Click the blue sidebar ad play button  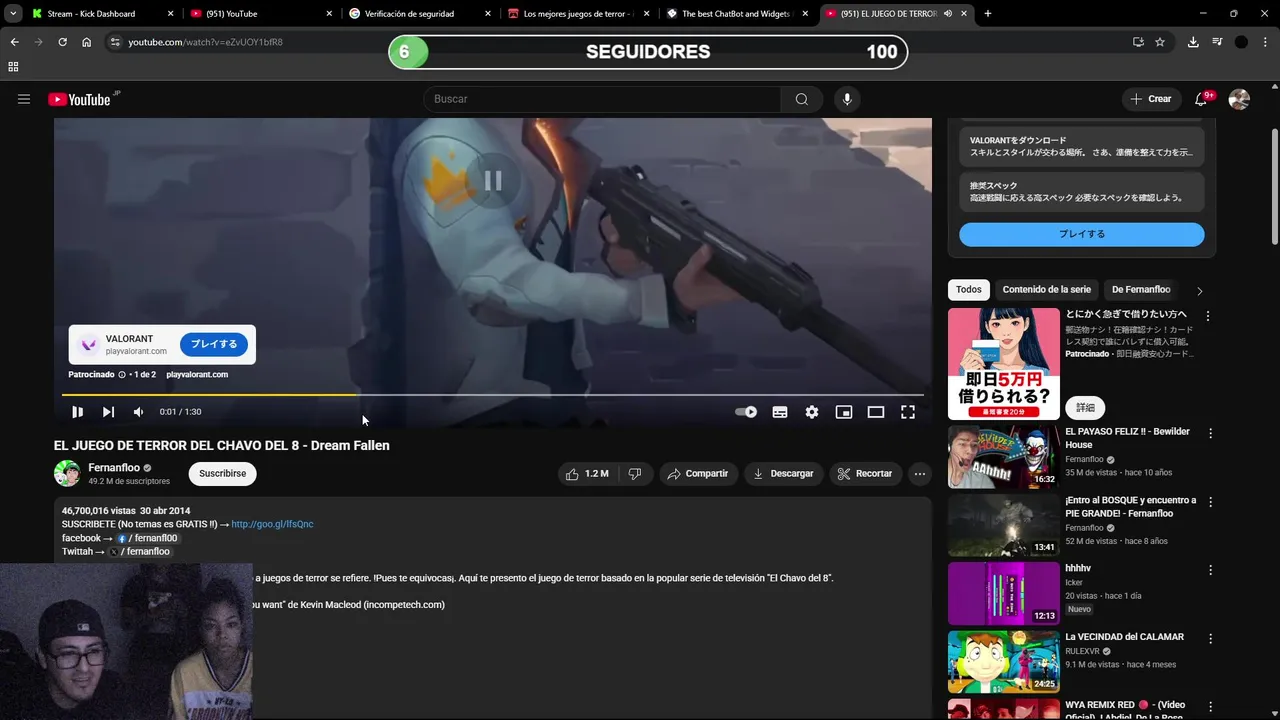(1082, 234)
